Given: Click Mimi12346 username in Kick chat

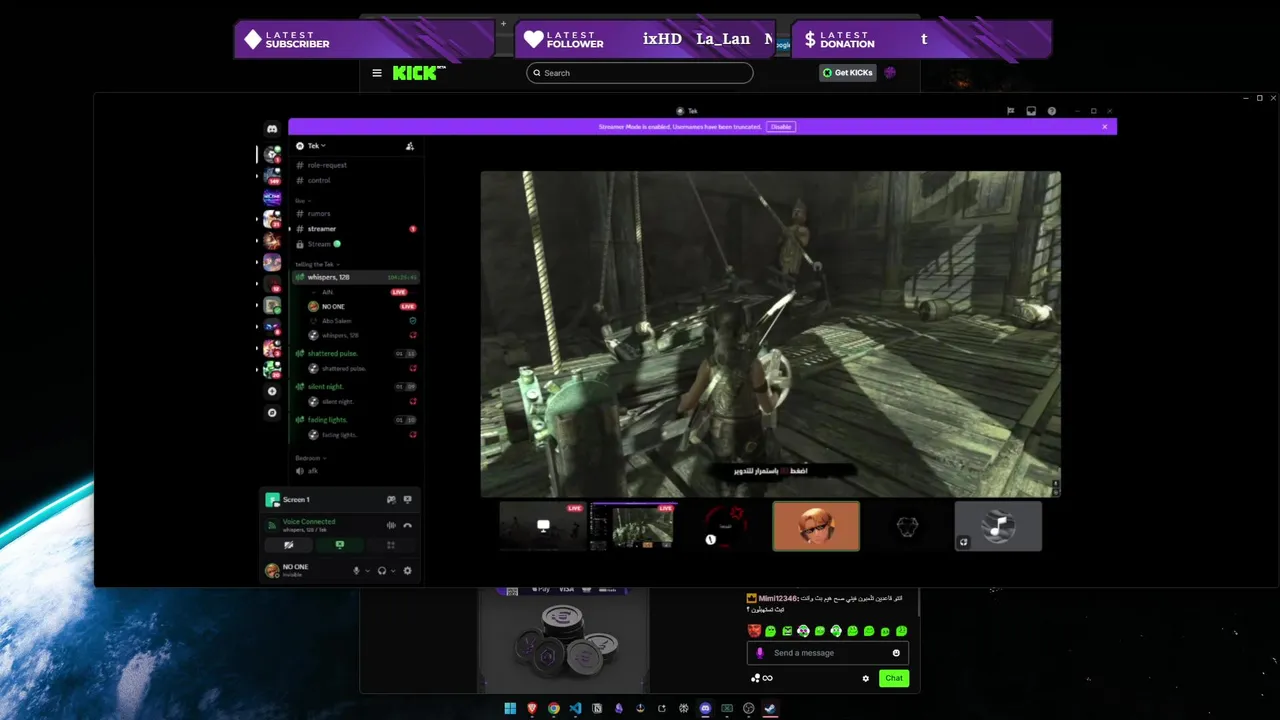Looking at the screenshot, I should [x=778, y=598].
